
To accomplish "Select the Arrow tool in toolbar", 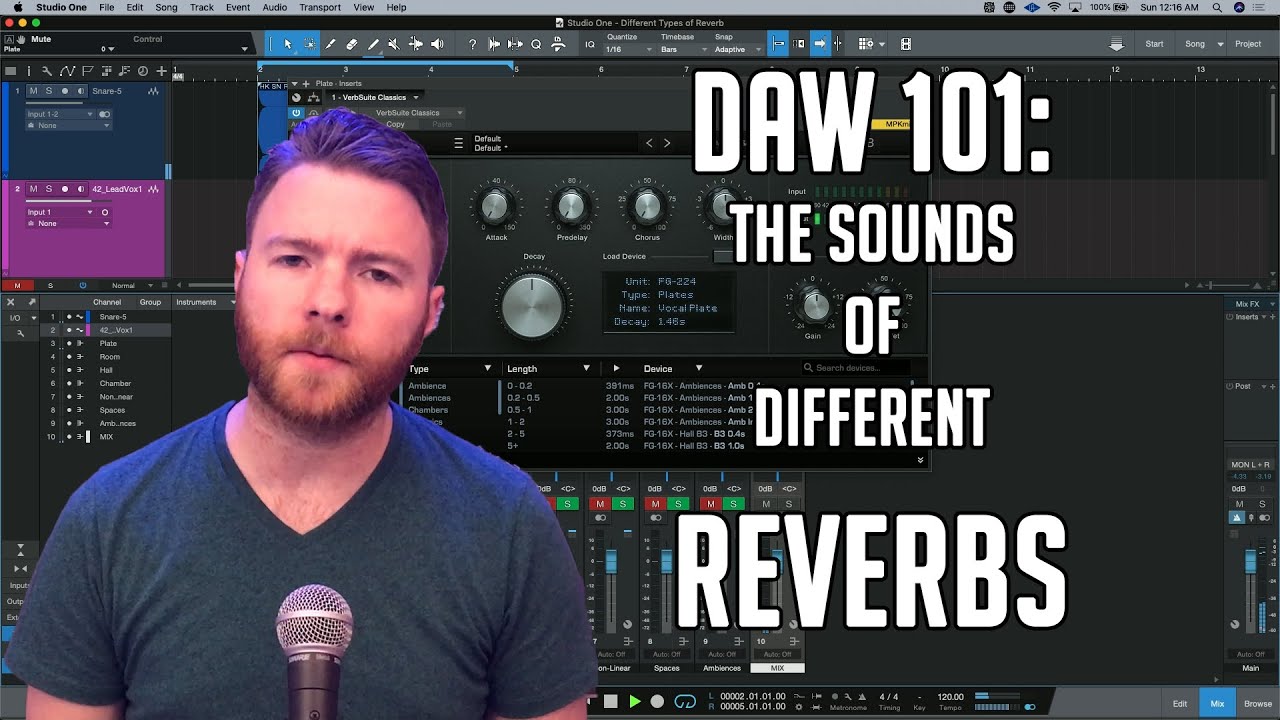I will pyautogui.click(x=288, y=44).
